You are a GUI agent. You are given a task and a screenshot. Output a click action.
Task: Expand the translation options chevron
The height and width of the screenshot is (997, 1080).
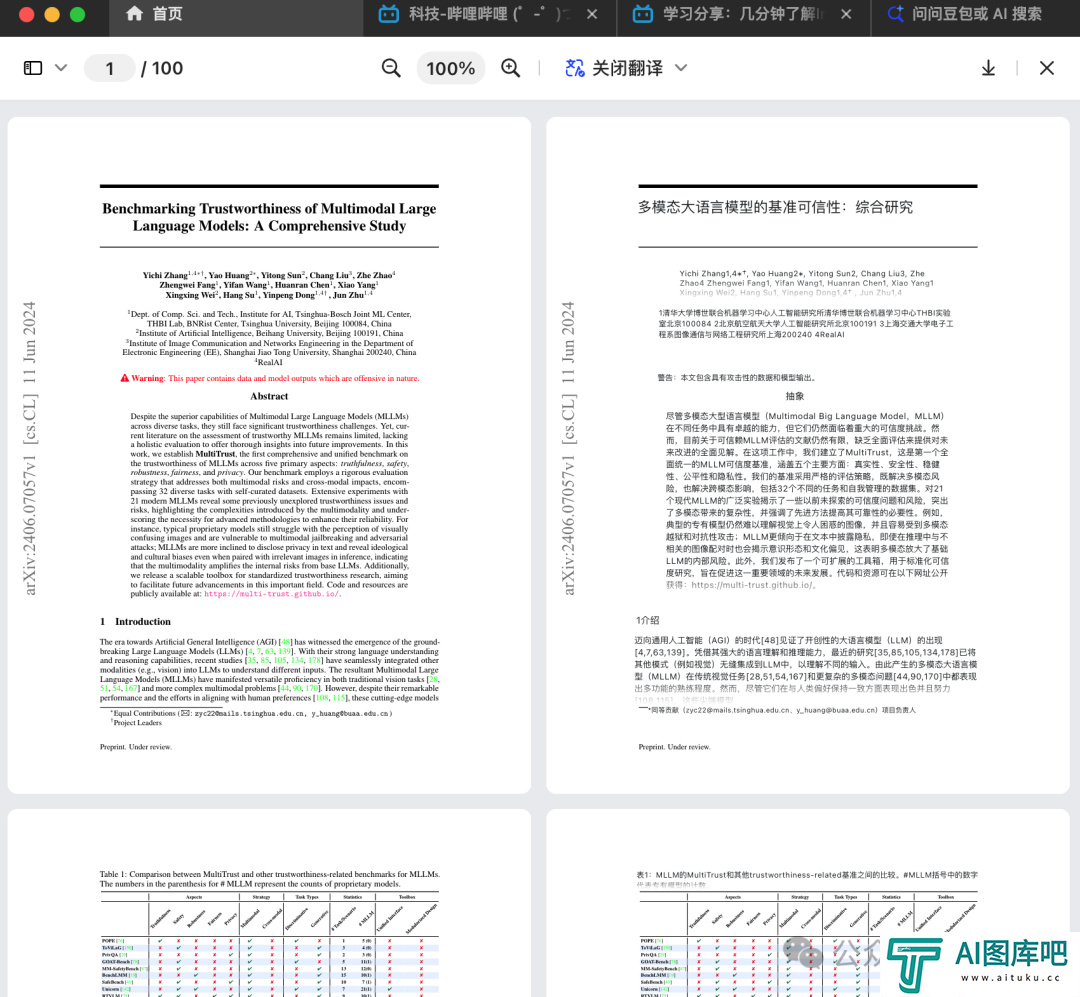pyautogui.click(x=681, y=68)
